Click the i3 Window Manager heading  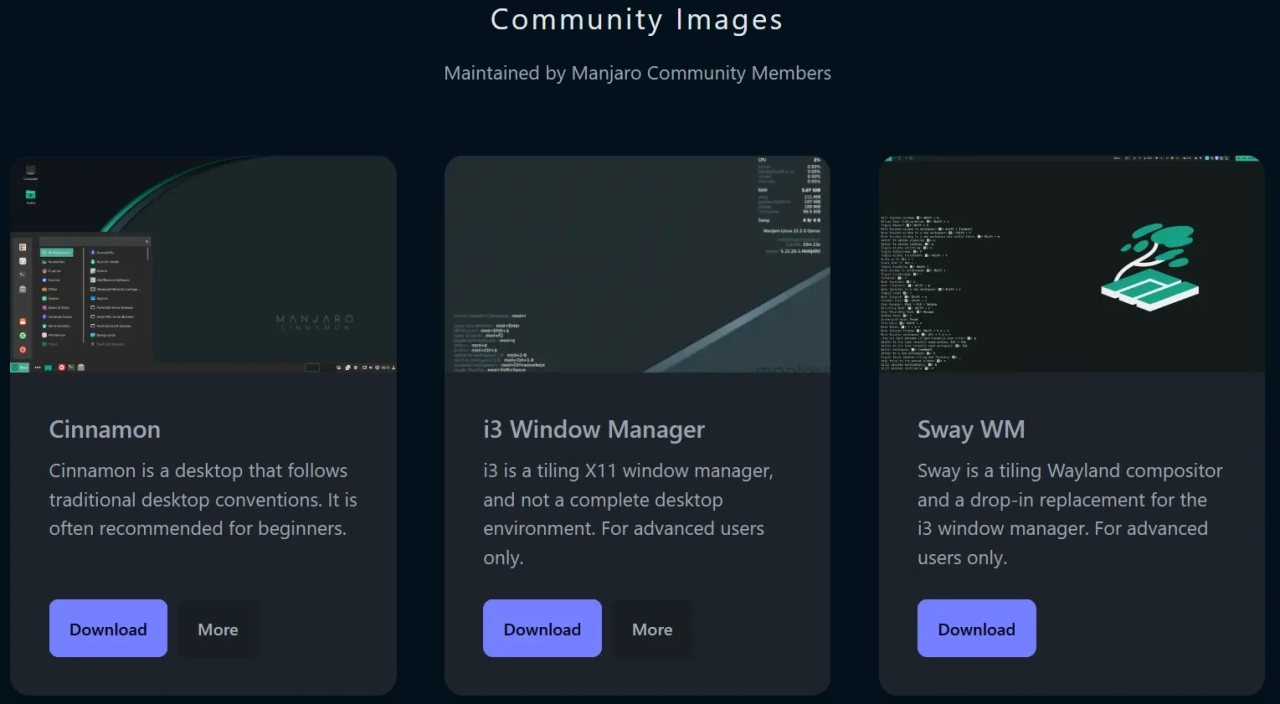click(x=594, y=430)
